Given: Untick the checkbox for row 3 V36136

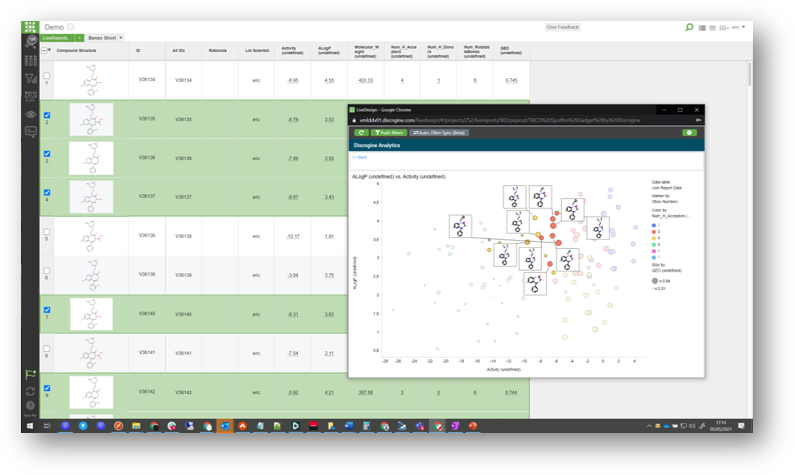Looking at the screenshot, I should 47,154.
